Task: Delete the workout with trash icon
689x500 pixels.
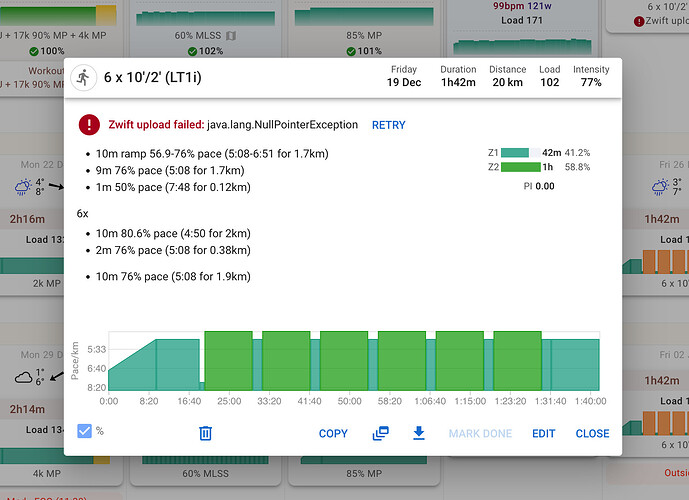Action: click(x=205, y=433)
